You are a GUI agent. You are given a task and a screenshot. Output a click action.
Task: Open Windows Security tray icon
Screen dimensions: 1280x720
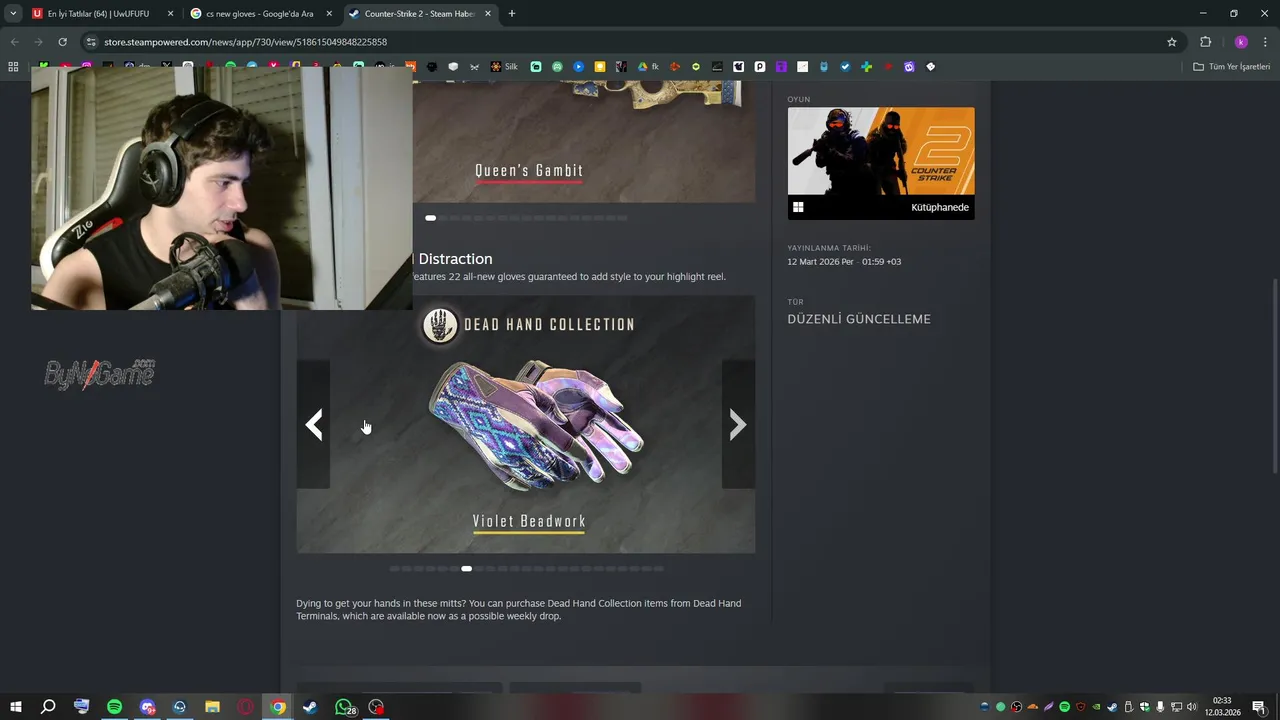1144,707
